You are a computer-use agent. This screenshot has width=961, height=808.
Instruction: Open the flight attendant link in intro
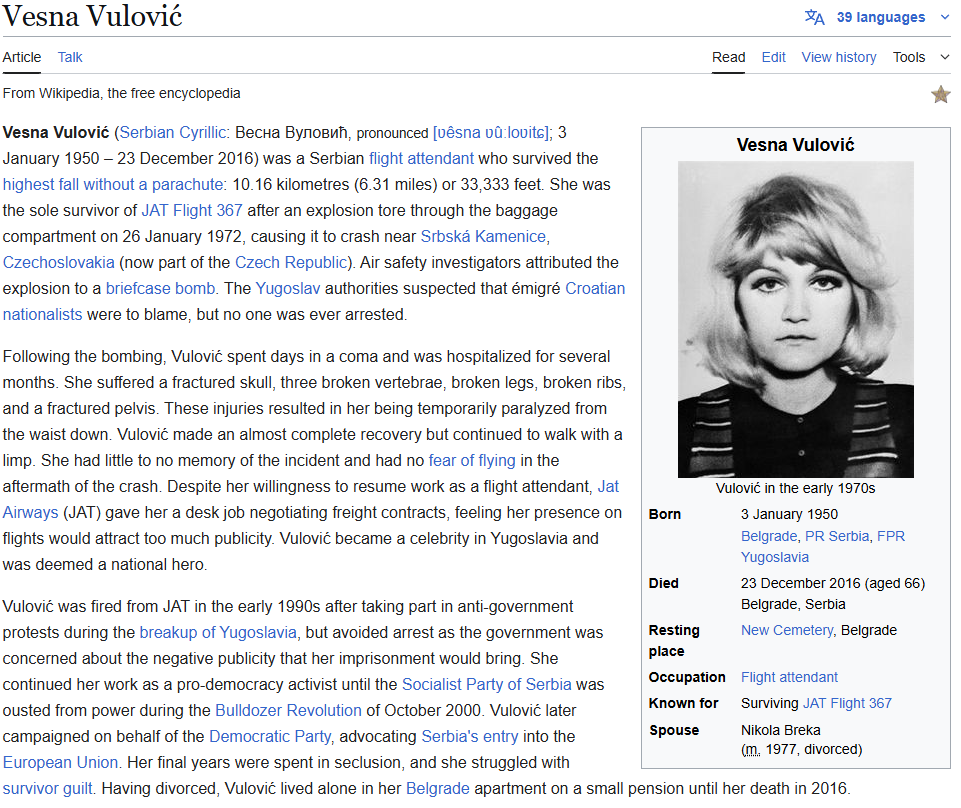coord(421,158)
